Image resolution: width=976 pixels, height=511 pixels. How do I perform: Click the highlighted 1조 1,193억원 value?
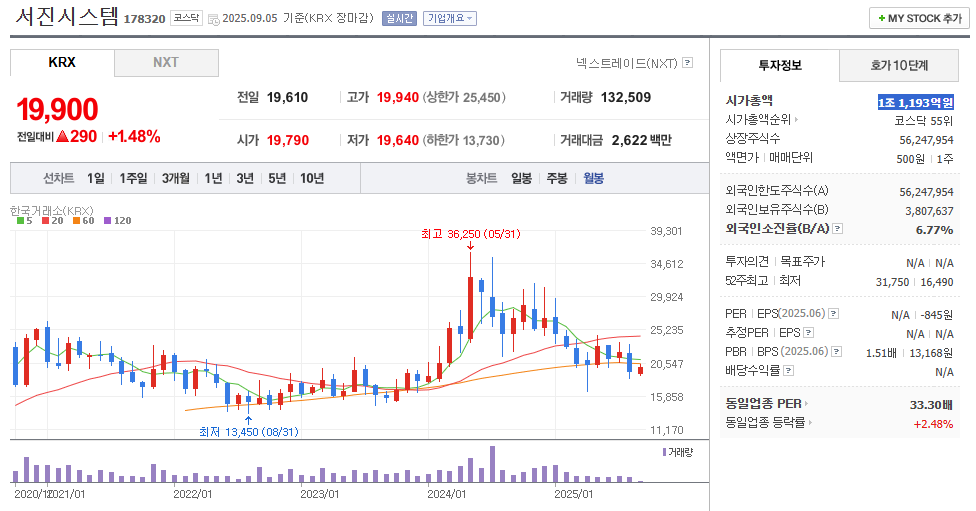pyautogui.click(x=916, y=102)
